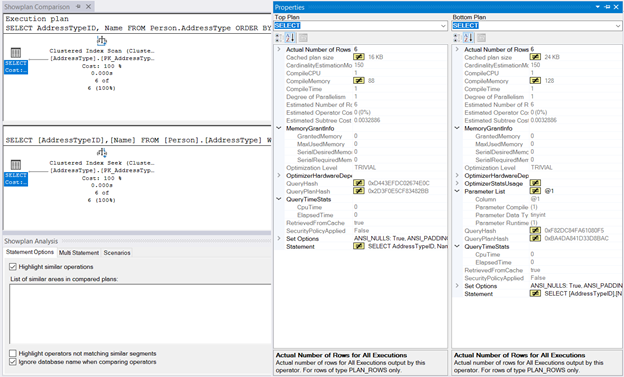This screenshot has height=377, width=624.
Task: Close the Showplan Comparison tab
Action: click(x=88, y=7)
